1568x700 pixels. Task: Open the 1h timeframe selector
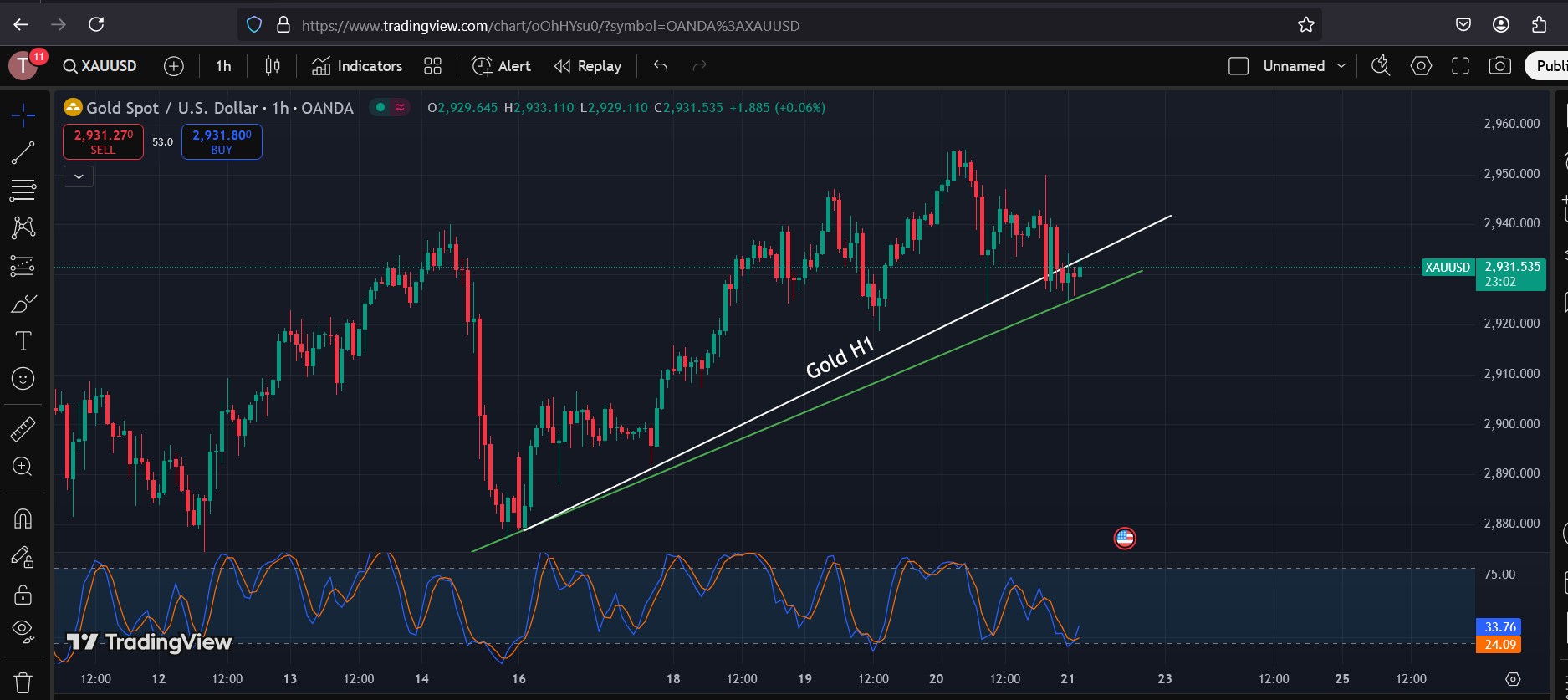click(x=223, y=66)
